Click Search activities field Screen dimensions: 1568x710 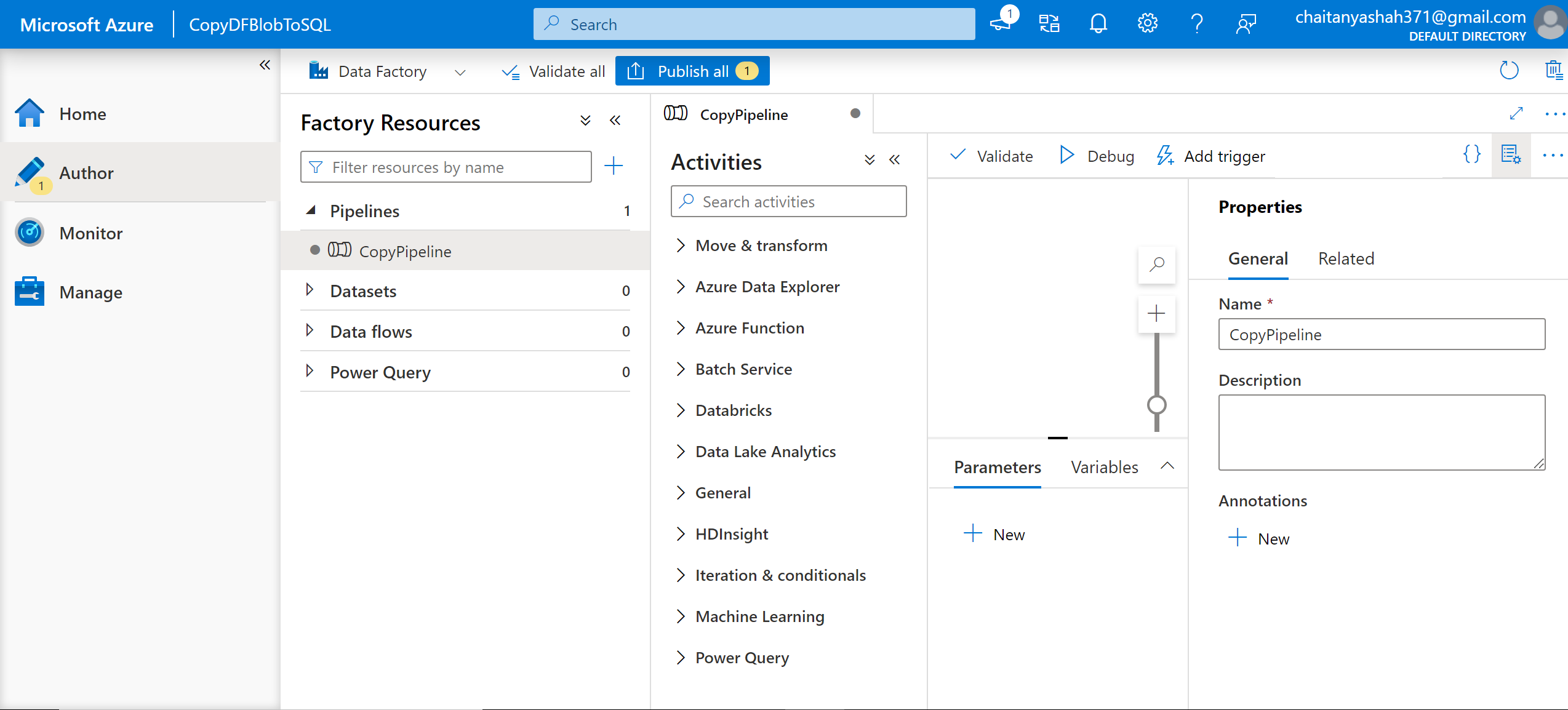788,201
